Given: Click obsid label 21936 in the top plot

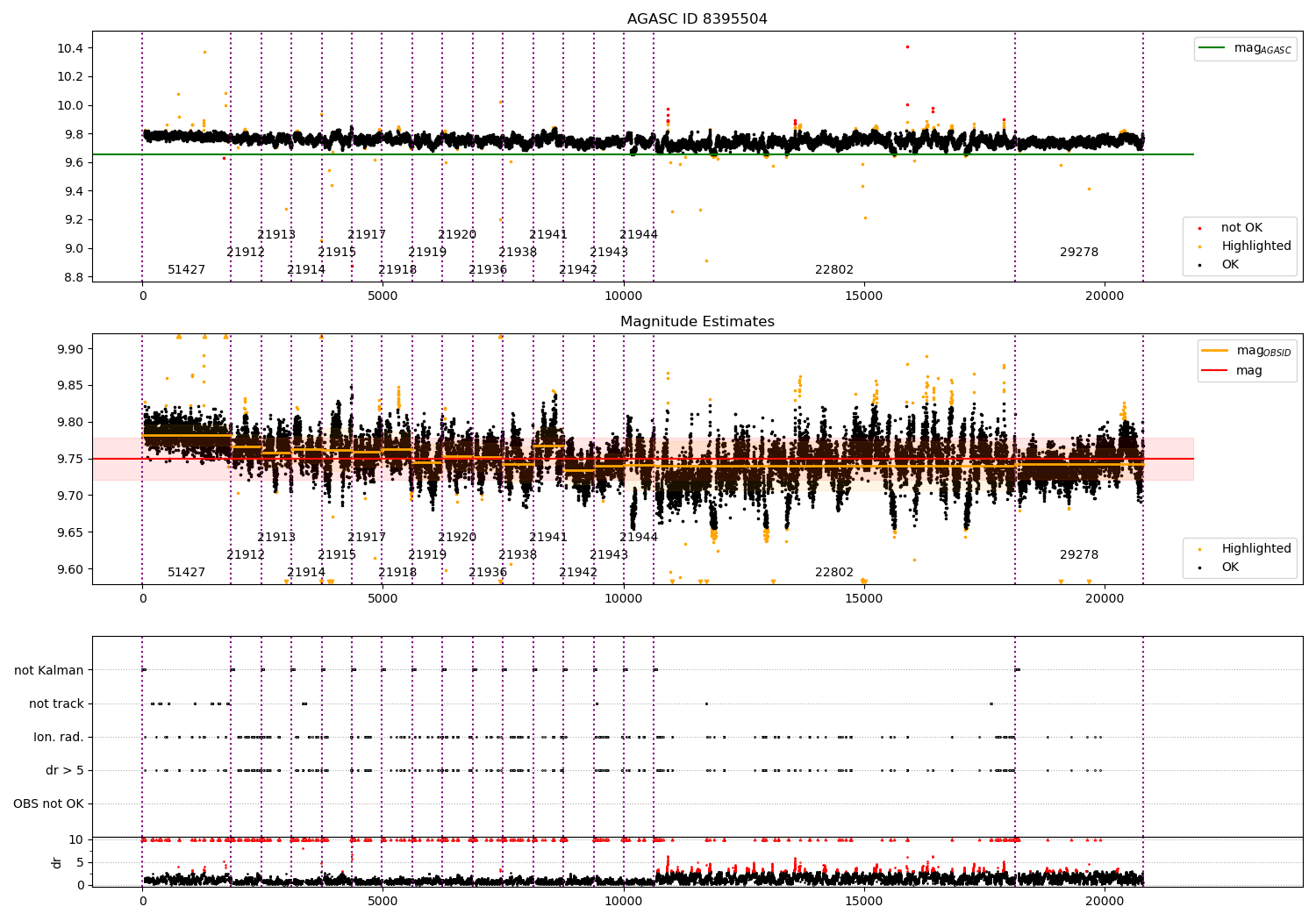Looking at the screenshot, I should pos(488,269).
